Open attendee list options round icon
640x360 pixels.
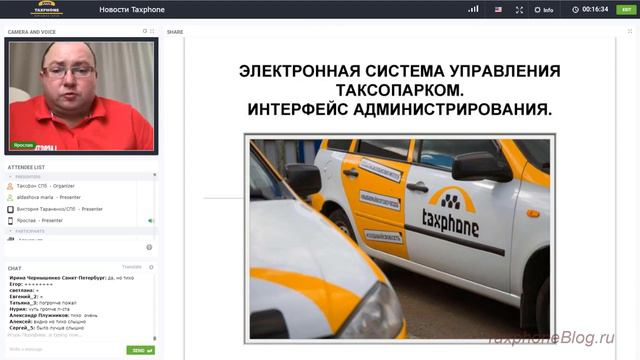[149, 247]
